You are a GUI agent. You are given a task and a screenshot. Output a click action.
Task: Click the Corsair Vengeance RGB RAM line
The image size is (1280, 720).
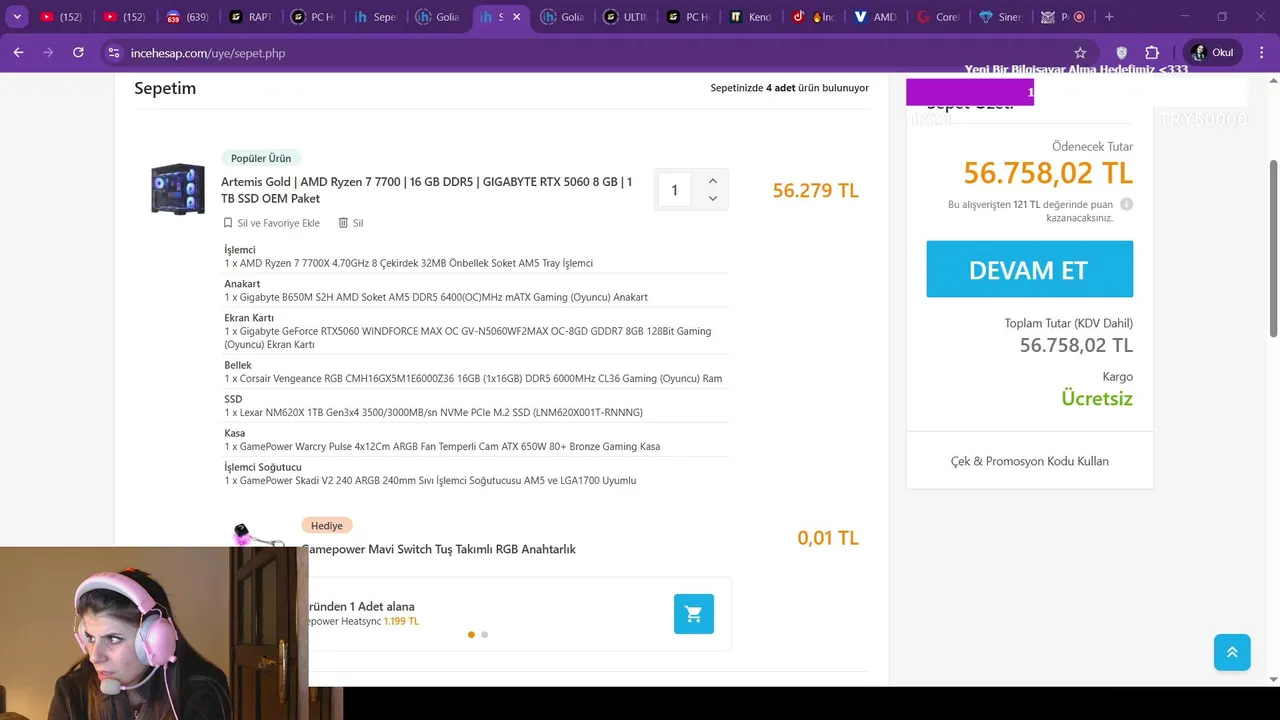pyautogui.click(x=473, y=379)
